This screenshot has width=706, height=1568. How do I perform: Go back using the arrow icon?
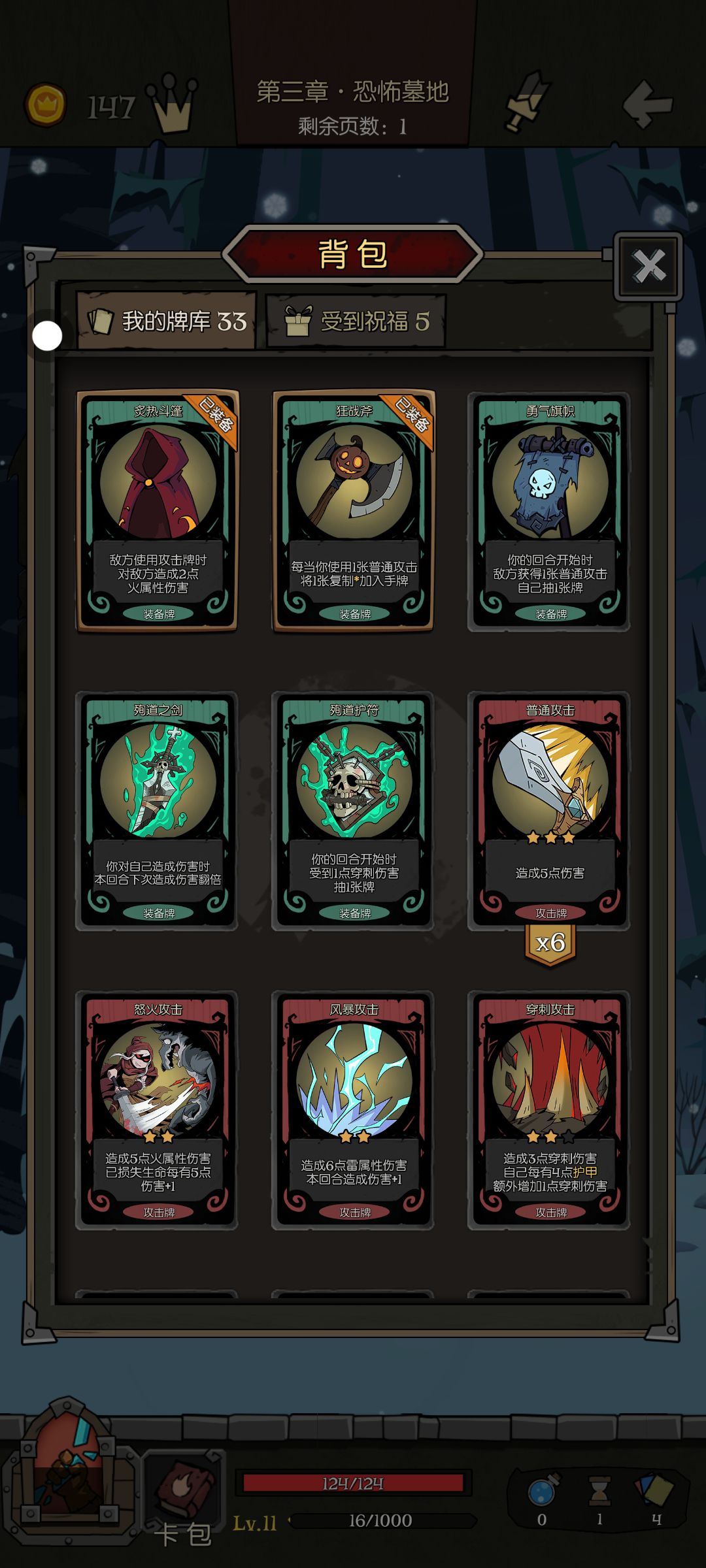[x=647, y=103]
